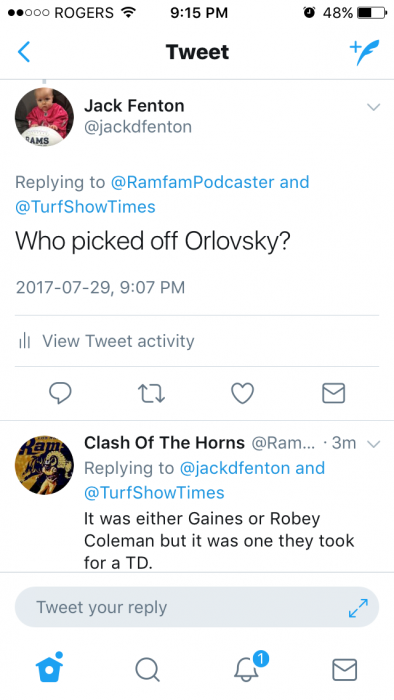The width and height of the screenshot is (394, 700).
Task: Share tweet via direct message envelope
Action: tap(334, 393)
